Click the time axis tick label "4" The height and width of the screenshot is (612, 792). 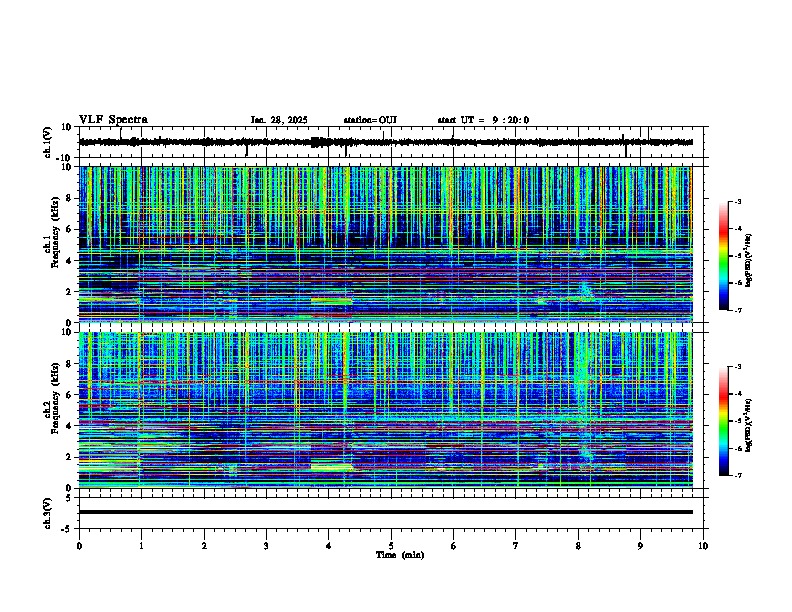(x=328, y=546)
